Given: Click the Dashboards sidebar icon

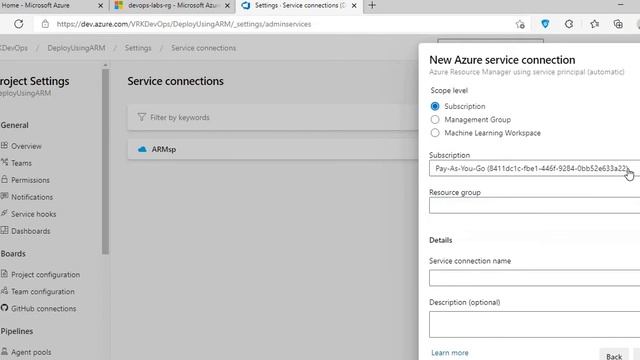Looking at the screenshot, I should 4,231.
